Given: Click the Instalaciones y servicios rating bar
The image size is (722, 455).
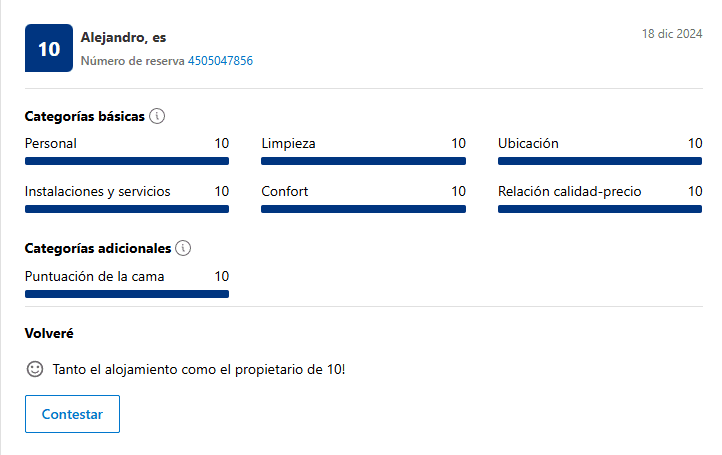Looking at the screenshot, I should tap(127, 209).
